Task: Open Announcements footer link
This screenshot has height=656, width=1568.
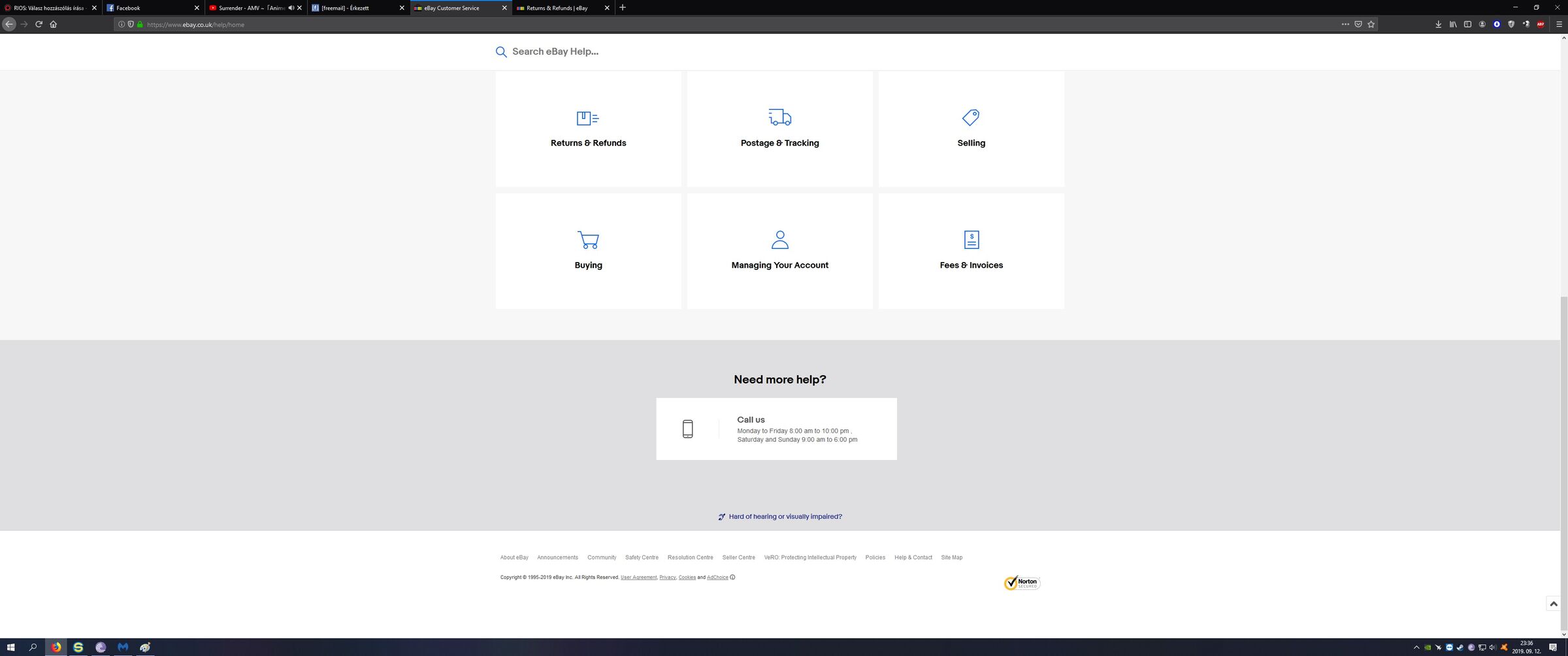Action: 557,557
